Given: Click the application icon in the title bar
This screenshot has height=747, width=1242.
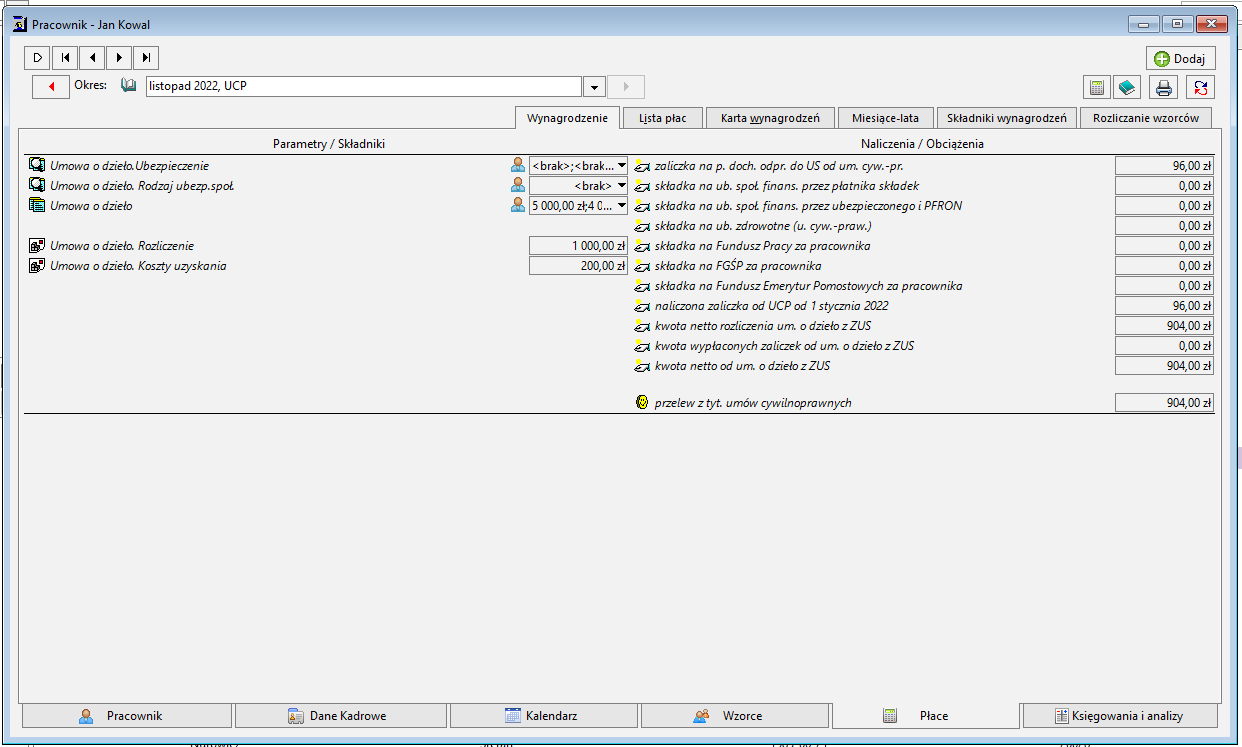Looking at the screenshot, I should tap(18, 23).
